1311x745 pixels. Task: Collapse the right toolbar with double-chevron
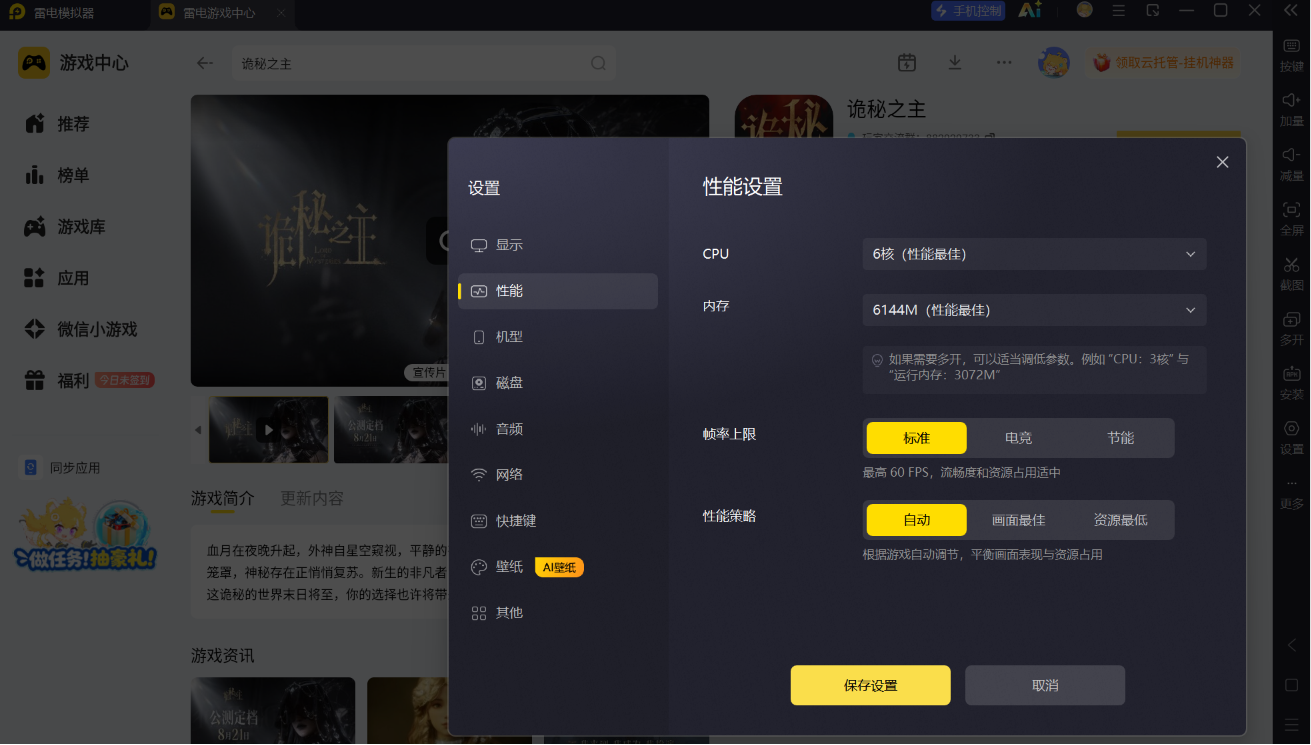pyautogui.click(x=1291, y=10)
